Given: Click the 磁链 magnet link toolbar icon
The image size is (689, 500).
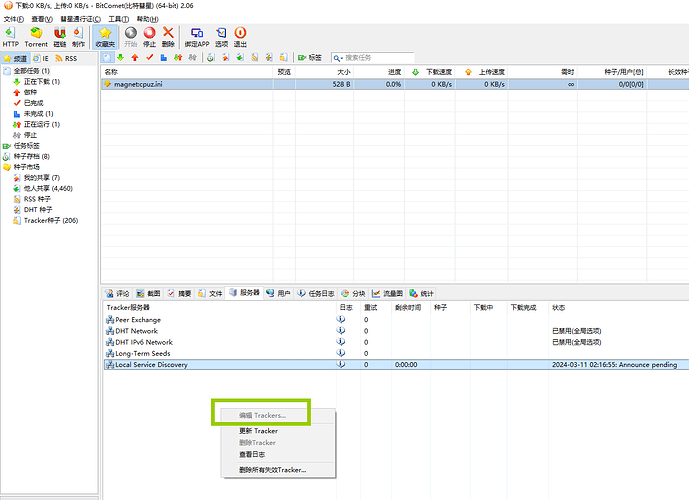Looking at the screenshot, I should [59, 37].
